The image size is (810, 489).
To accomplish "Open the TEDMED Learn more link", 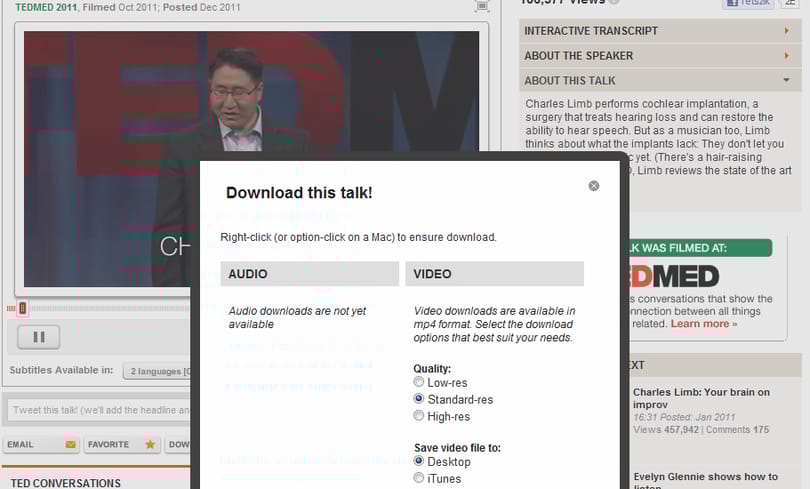I will click(704, 324).
